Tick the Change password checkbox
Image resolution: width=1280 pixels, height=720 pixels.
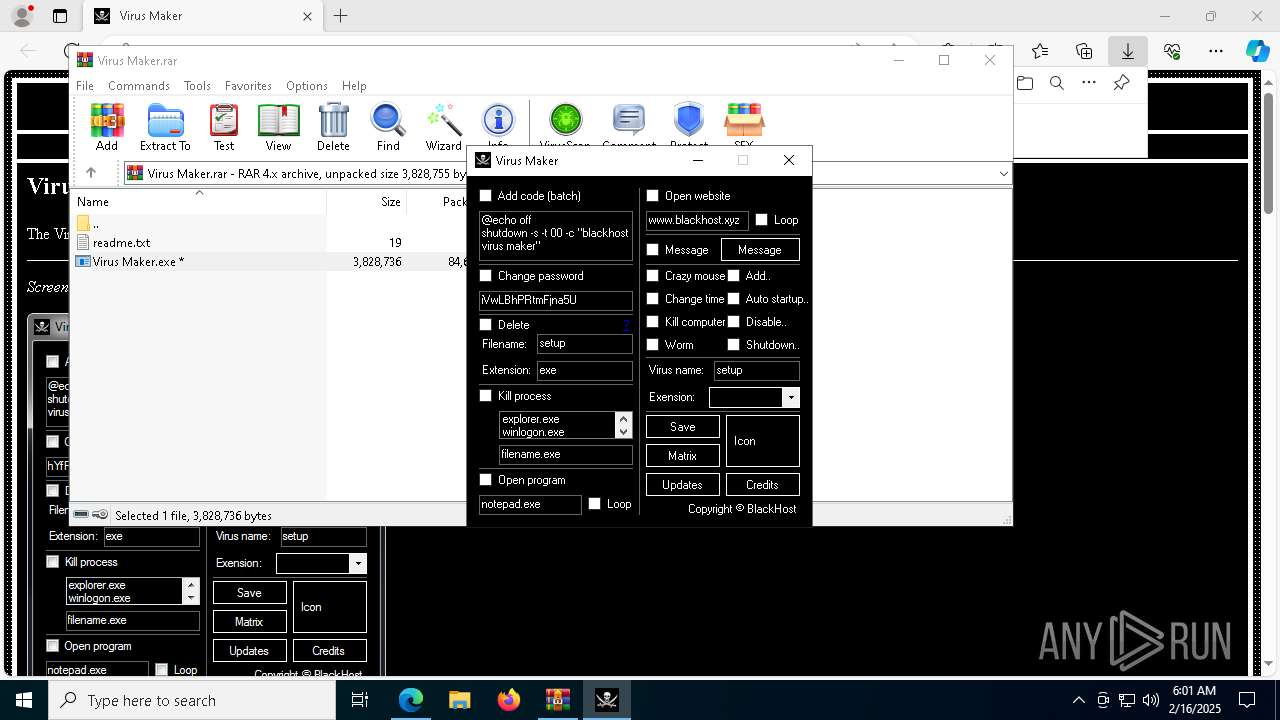(x=486, y=276)
